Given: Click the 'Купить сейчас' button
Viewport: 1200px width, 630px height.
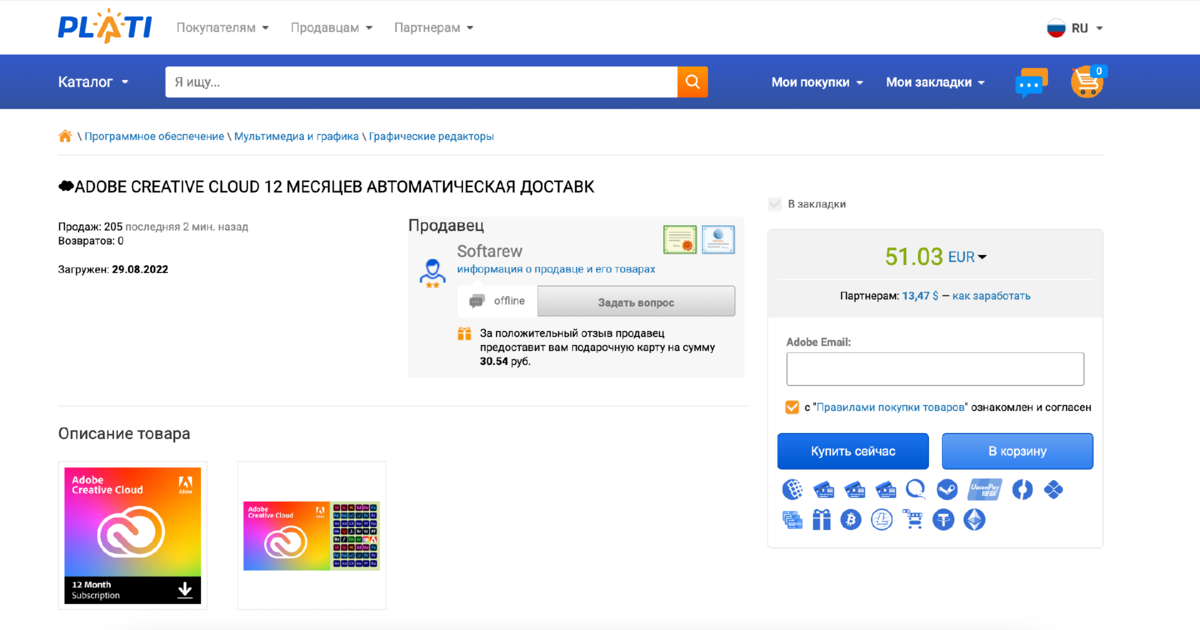Looking at the screenshot, I should 853,451.
